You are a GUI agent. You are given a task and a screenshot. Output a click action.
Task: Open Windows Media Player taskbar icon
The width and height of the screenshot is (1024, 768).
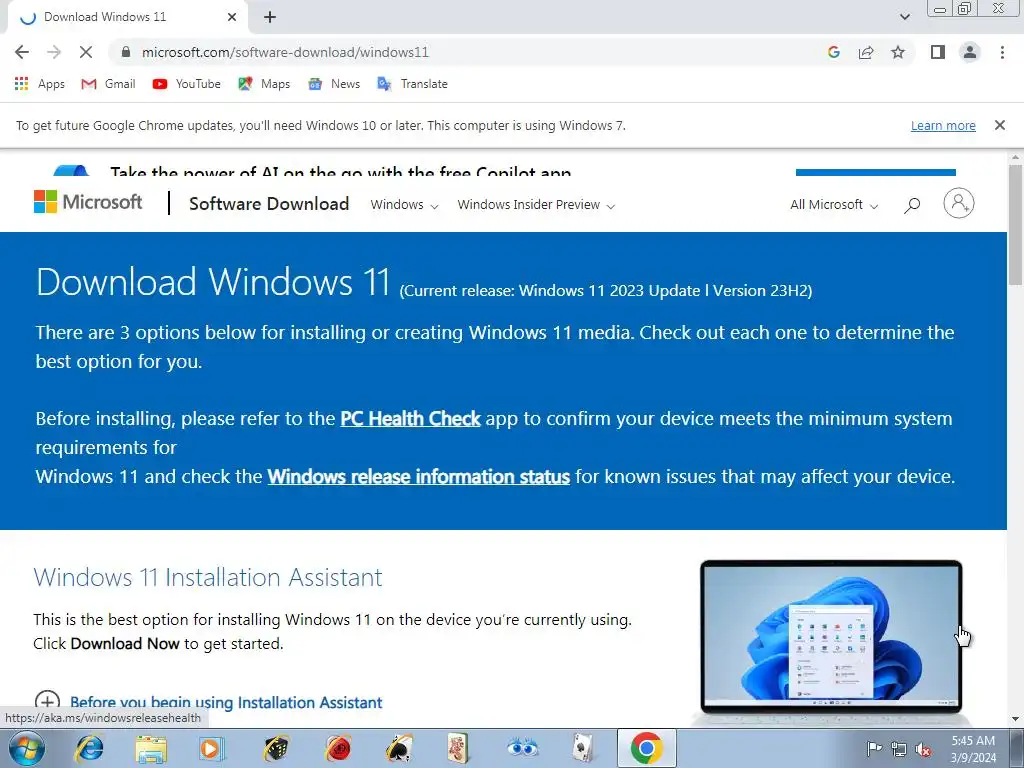[x=212, y=748]
